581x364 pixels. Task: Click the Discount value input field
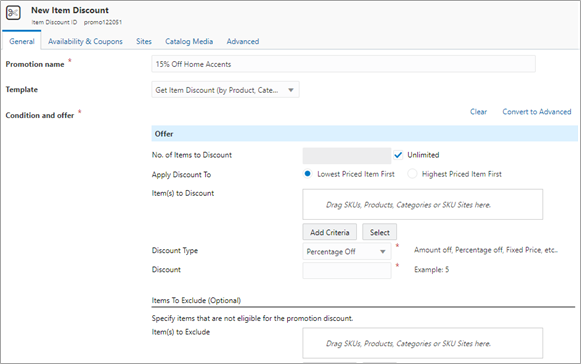tap(347, 270)
